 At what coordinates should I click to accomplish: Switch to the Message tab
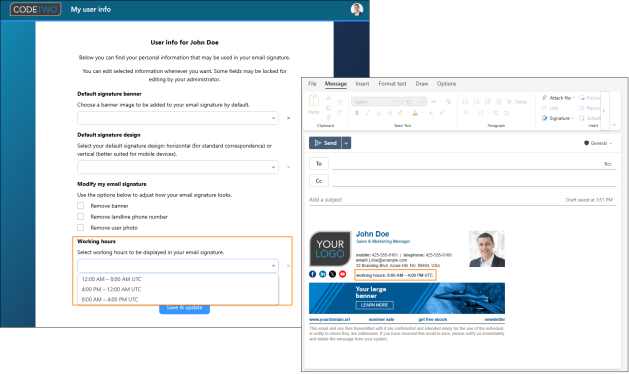coord(336,83)
